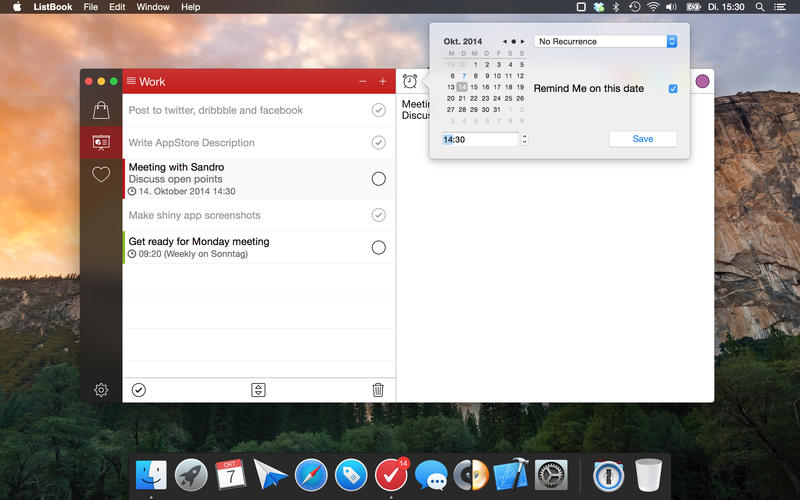The height and width of the screenshot is (500, 800).
Task: Open the Edit menu
Action: tap(117, 7)
